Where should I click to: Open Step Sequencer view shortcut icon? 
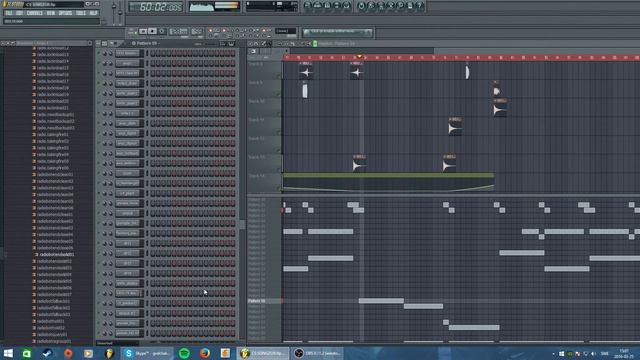(x=317, y=6)
